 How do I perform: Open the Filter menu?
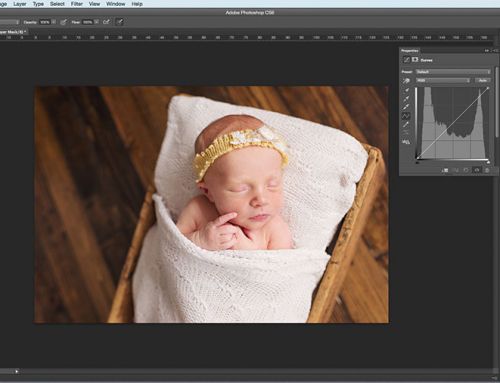point(77,4)
